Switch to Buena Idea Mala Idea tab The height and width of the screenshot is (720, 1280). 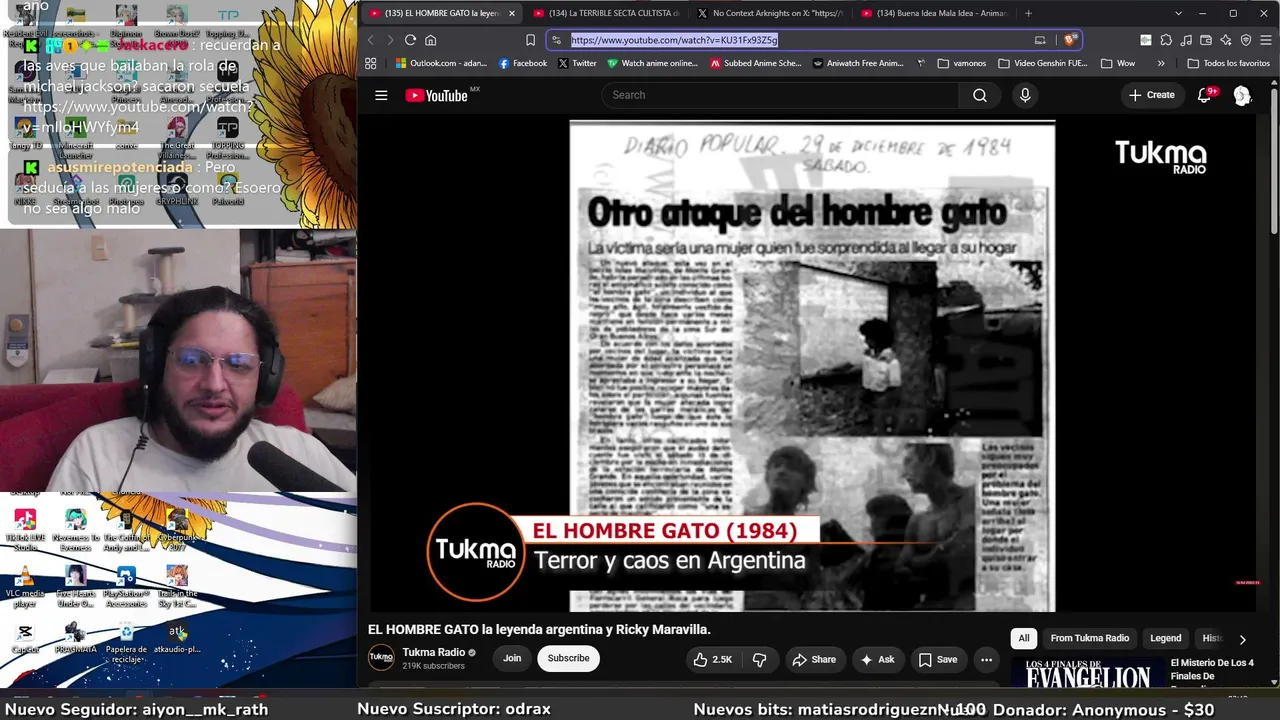tap(934, 13)
